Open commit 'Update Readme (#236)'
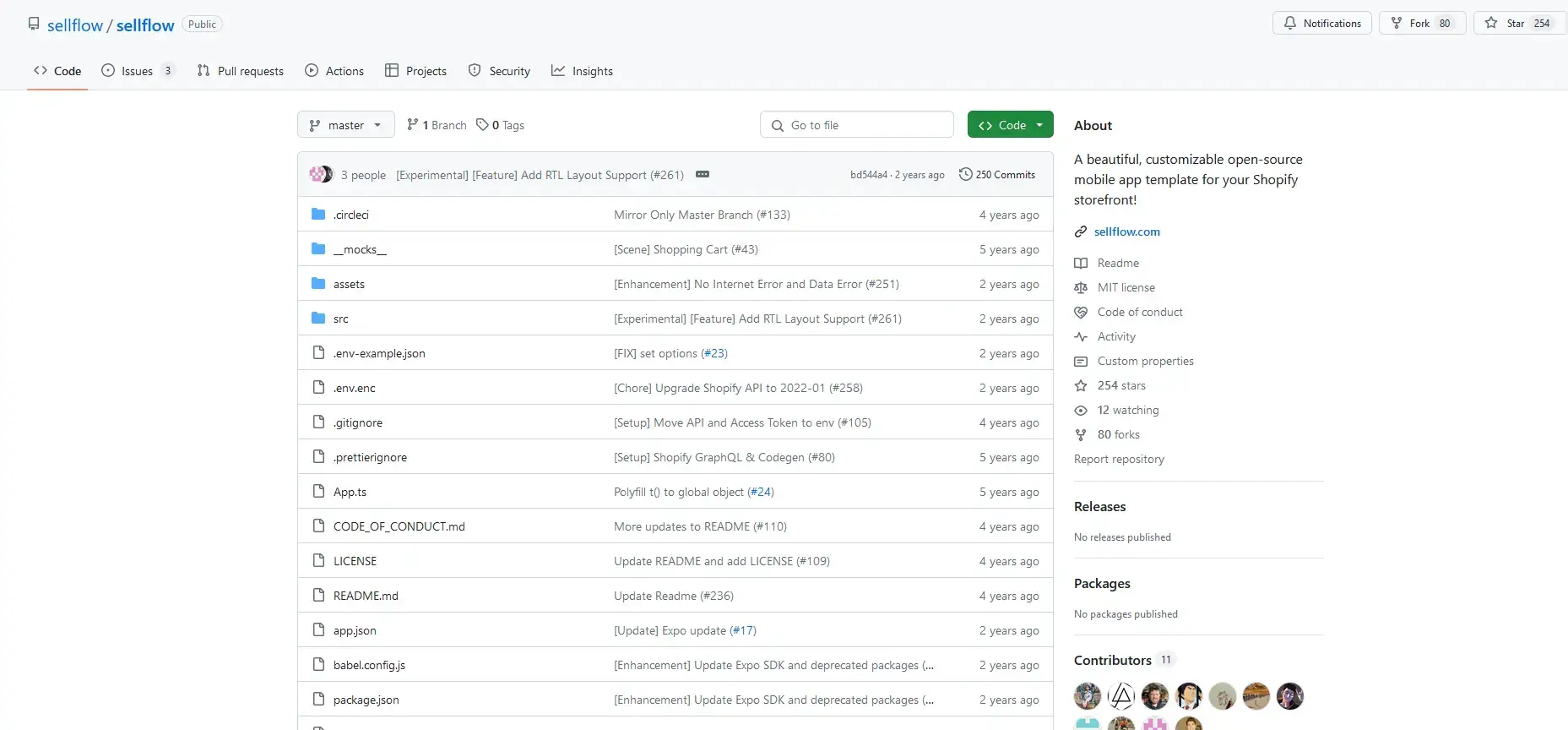1568x730 pixels. 674,596
